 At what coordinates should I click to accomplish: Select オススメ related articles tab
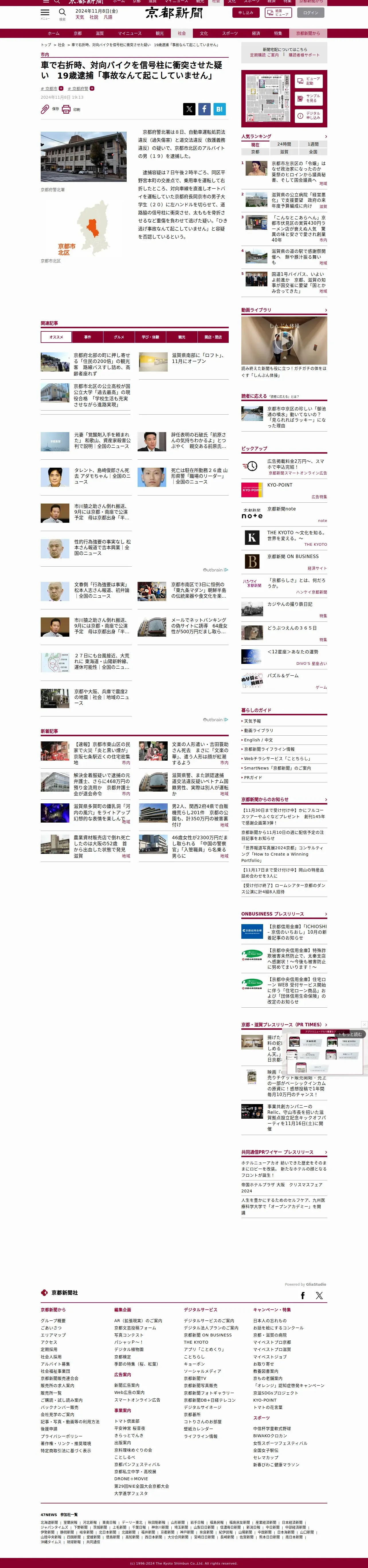(56, 337)
